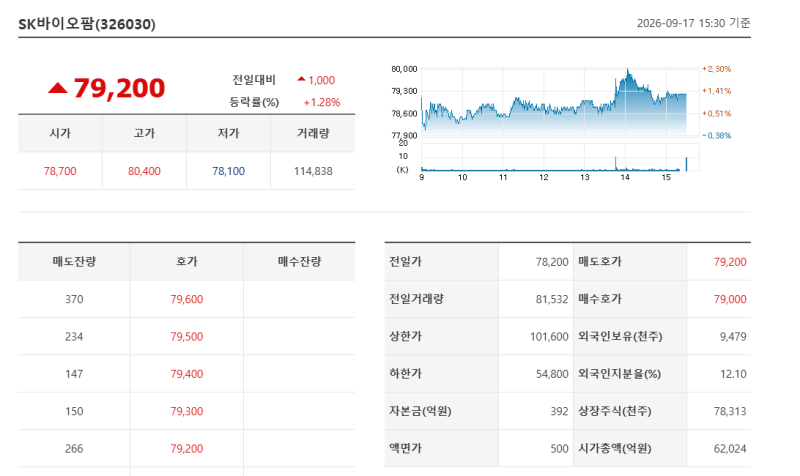Click the market cap 62,024

point(730,448)
